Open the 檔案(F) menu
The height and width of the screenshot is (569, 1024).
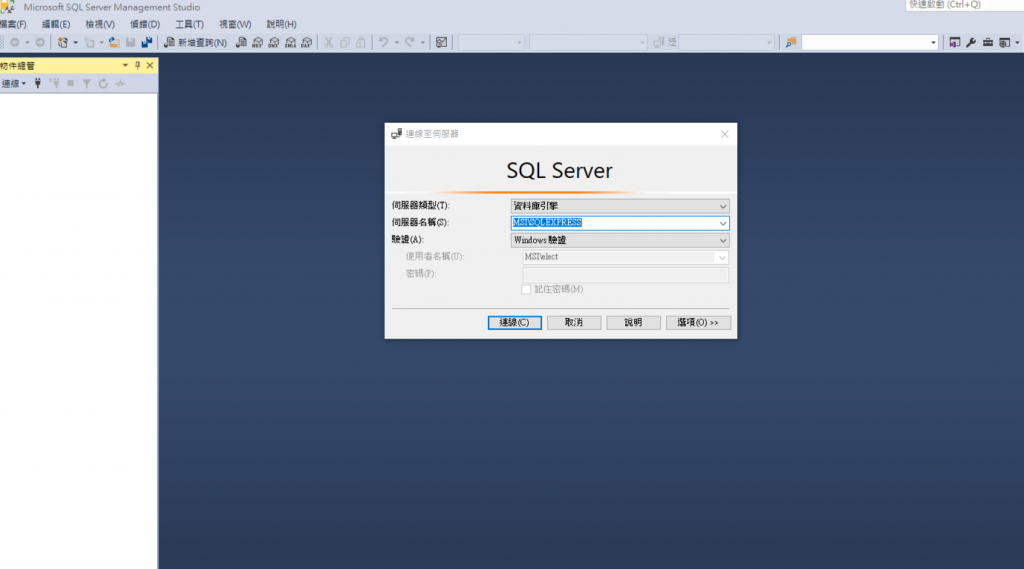click(x=13, y=24)
